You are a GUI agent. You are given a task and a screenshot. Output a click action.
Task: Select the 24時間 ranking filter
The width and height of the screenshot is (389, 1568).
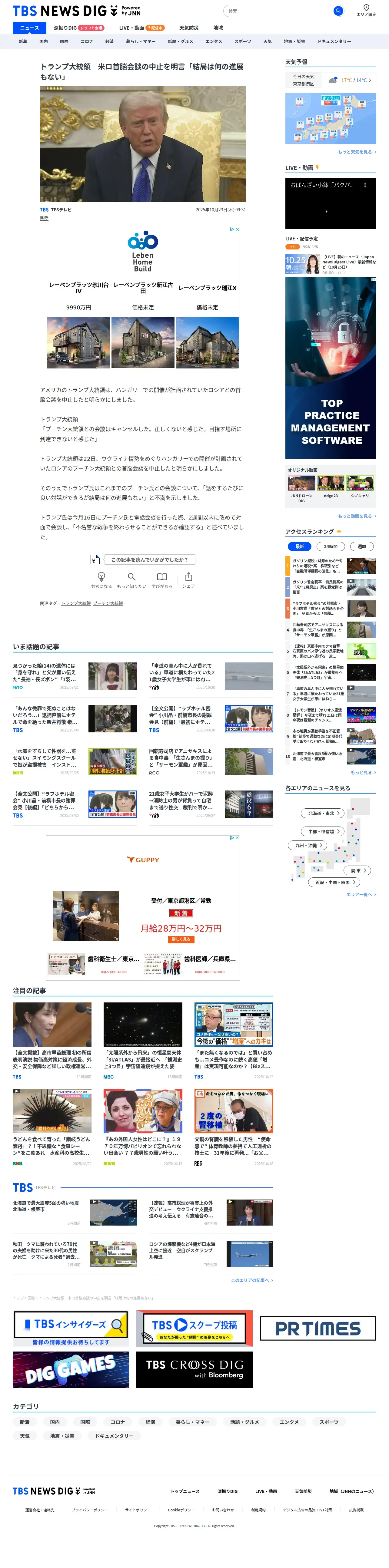pos(331,546)
